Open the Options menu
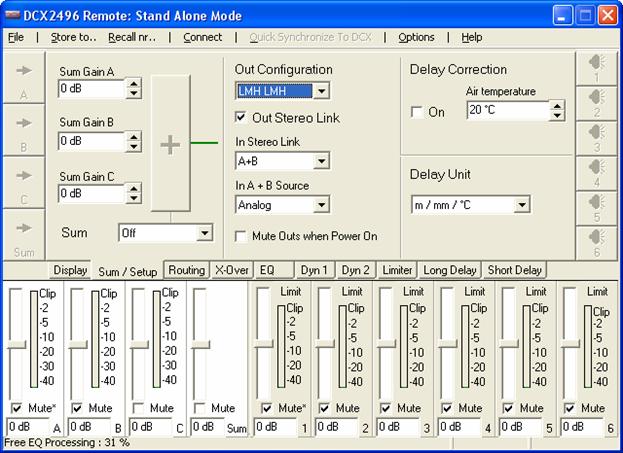The height and width of the screenshot is (453, 623). pos(416,37)
